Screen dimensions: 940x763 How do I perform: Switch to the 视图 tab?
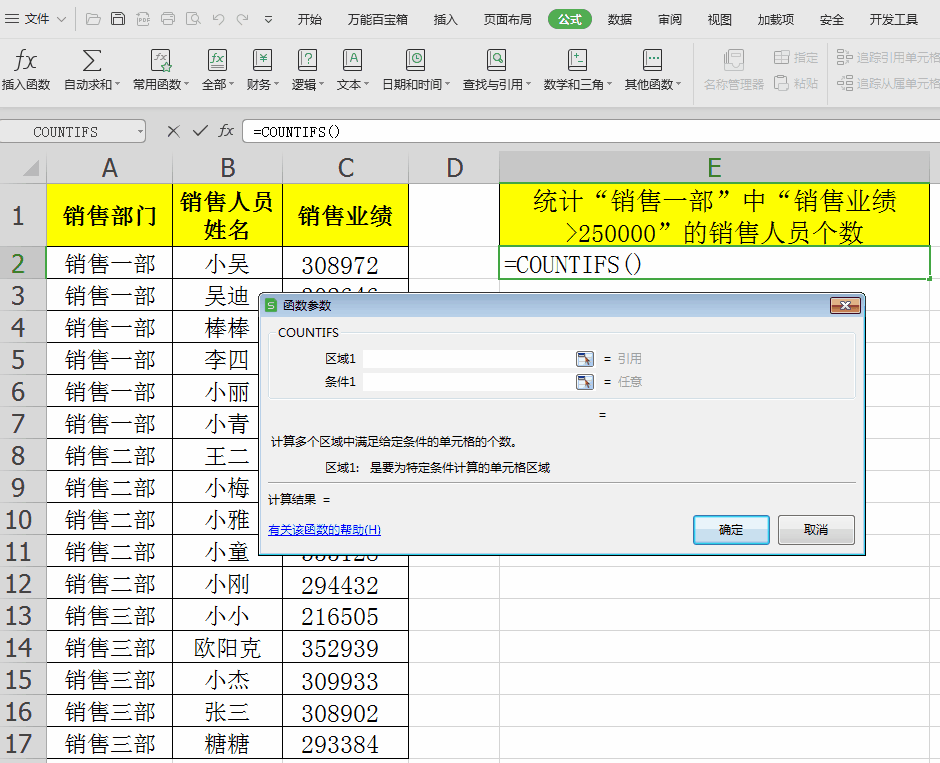click(719, 20)
